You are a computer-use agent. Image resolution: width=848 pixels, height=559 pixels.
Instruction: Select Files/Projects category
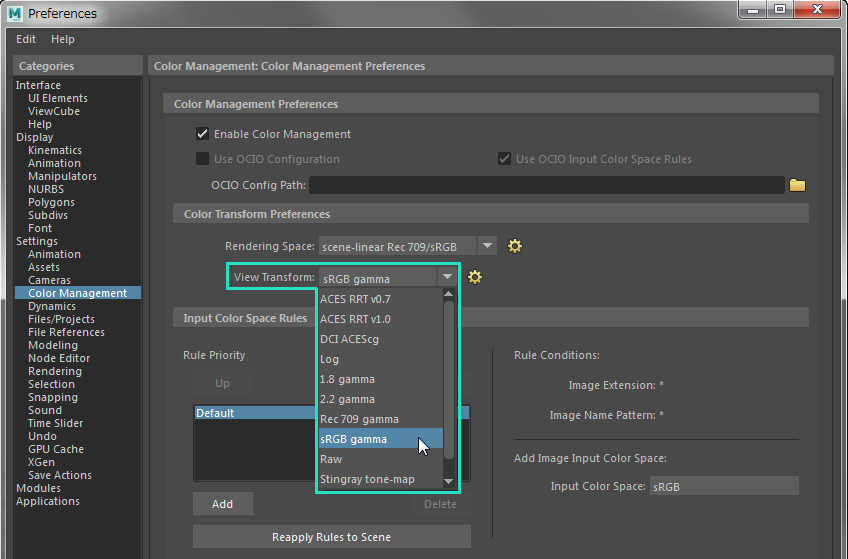click(61, 318)
